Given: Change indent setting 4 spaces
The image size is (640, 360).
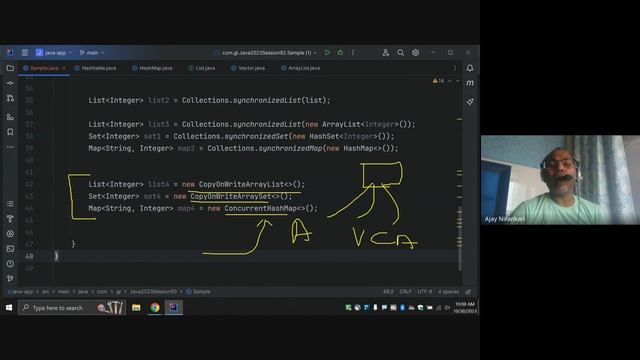Looking at the screenshot, I should click(448, 291).
